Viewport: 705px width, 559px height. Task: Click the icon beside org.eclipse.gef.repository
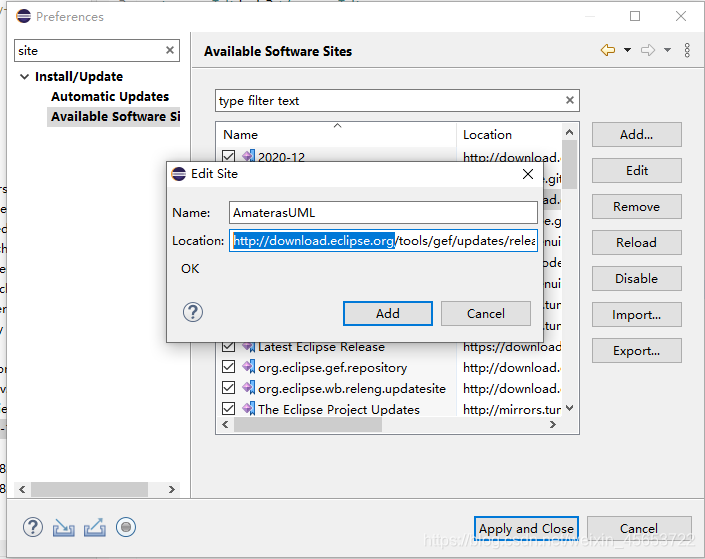[249, 367]
